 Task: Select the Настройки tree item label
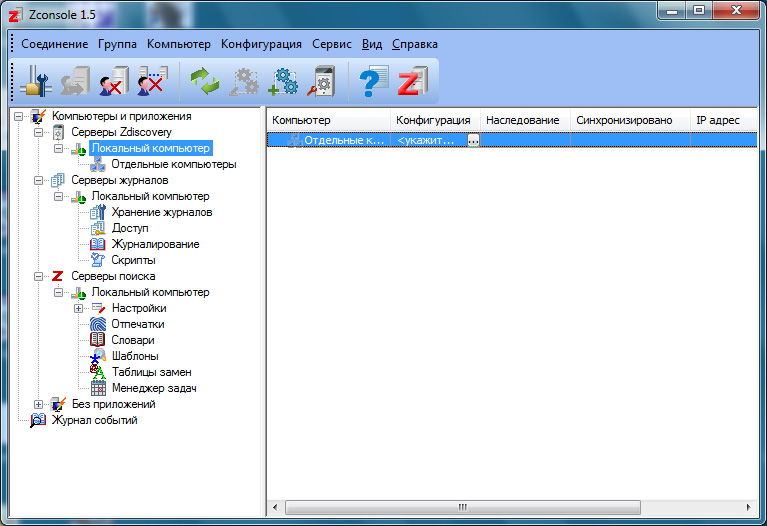[139, 308]
